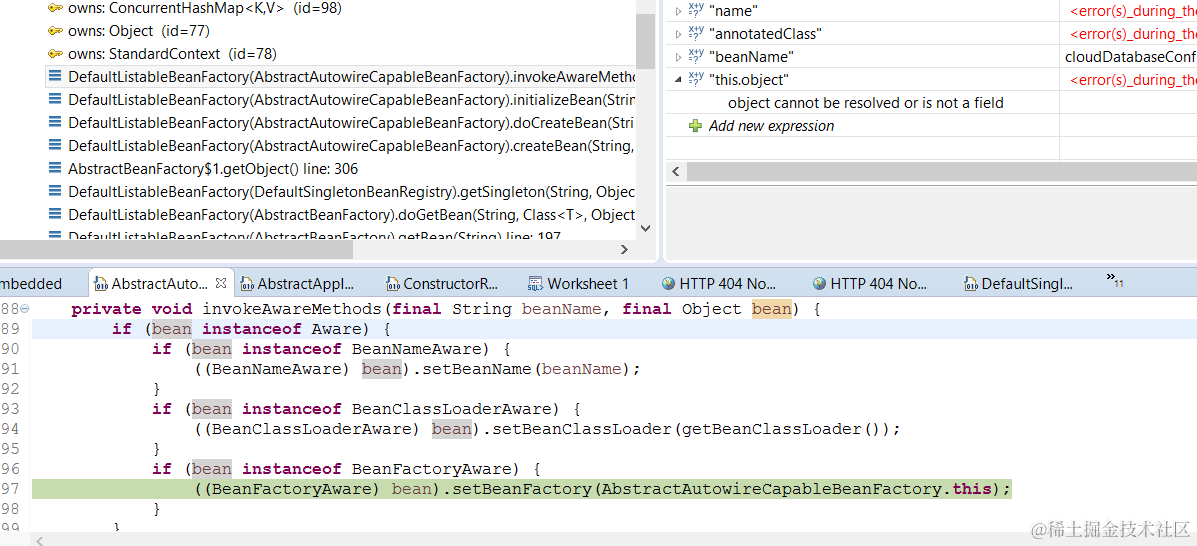Click the error value in the "name" row

click(1133, 11)
